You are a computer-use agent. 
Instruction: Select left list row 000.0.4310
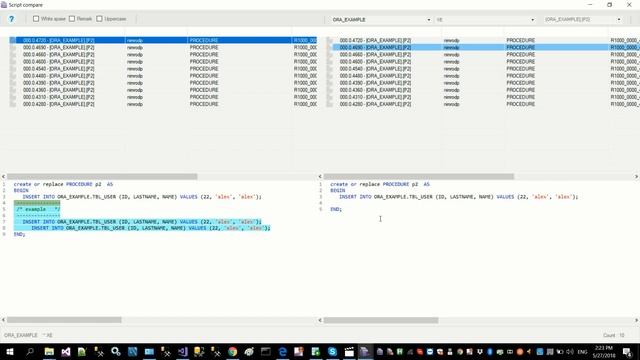pos(163,97)
